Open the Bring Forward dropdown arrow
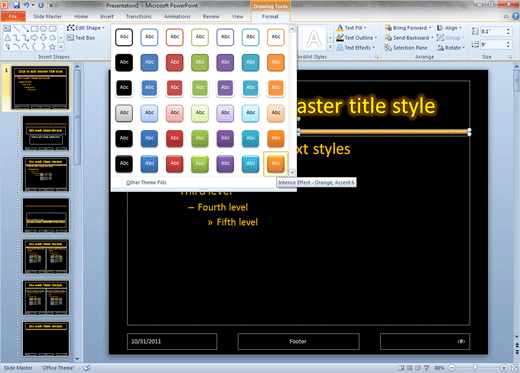This screenshot has height=373, width=520. 430,28
